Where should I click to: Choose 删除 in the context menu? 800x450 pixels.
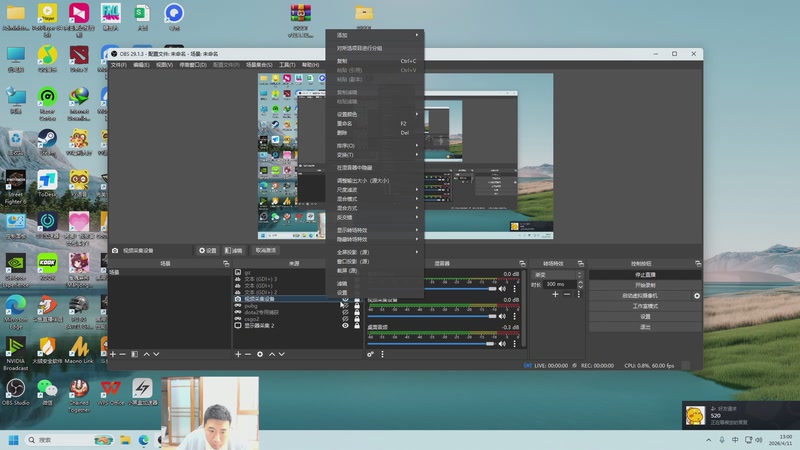pos(375,133)
